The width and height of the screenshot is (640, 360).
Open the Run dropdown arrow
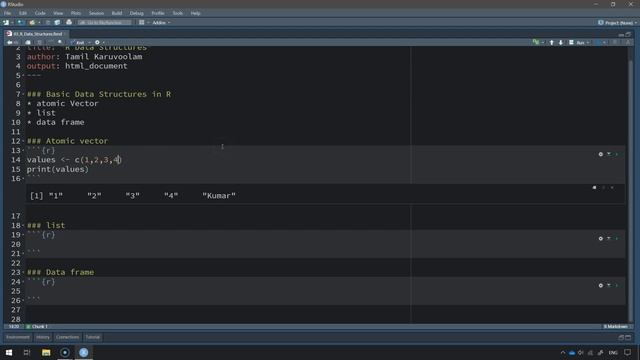tap(588, 42)
